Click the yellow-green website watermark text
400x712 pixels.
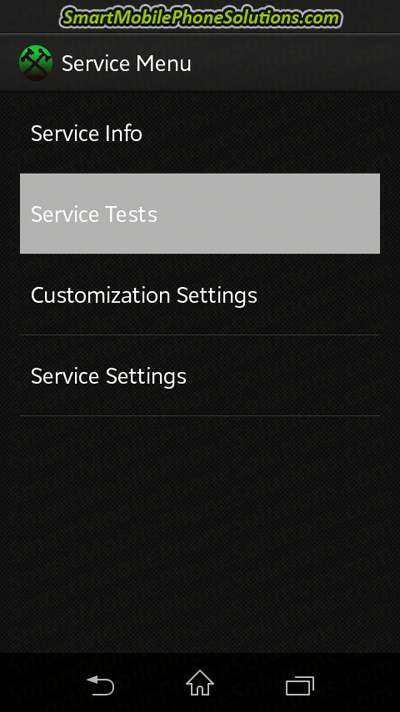(201, 18)
